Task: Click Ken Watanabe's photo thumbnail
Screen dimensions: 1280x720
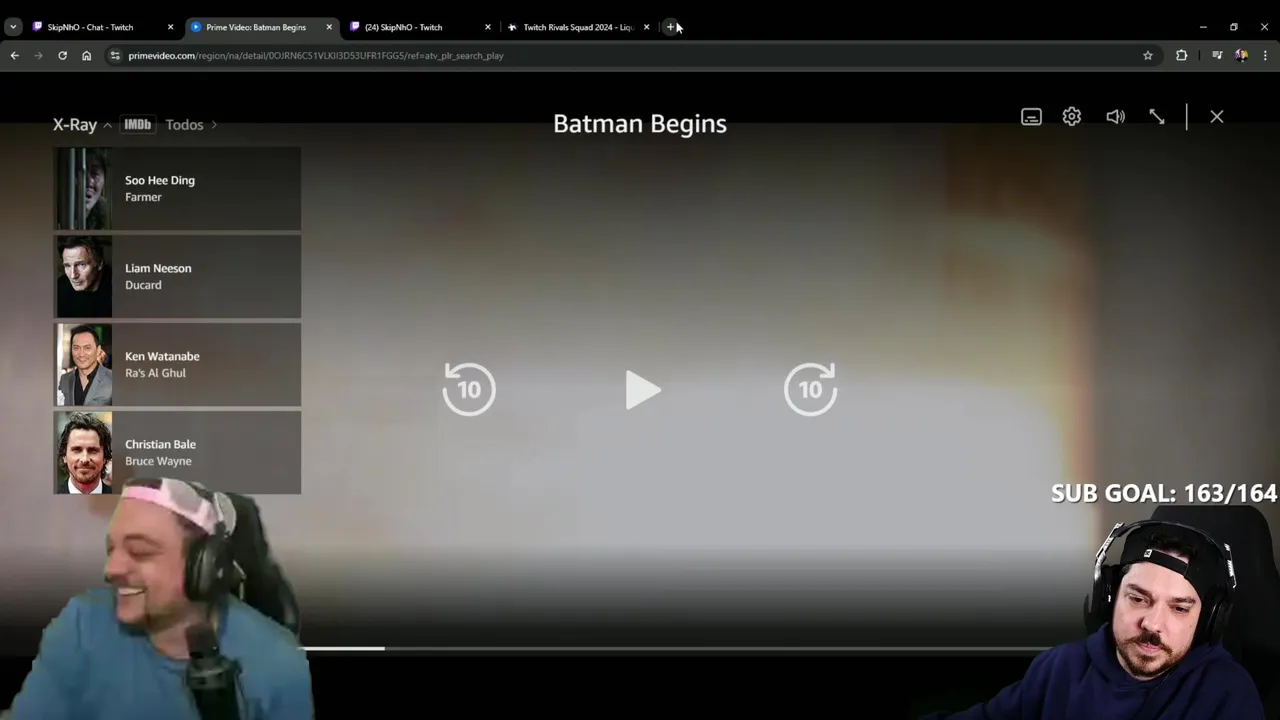Action: (x=84, y=365)
